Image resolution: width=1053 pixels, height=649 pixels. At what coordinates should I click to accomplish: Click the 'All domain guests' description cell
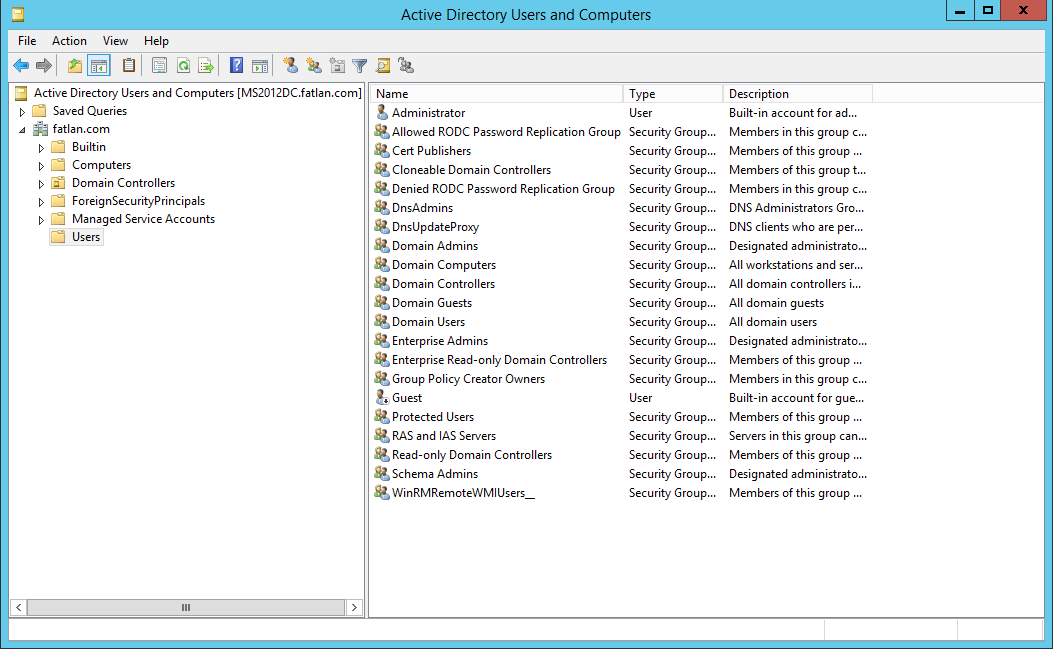pyautogui.click(x=776, y=303)
